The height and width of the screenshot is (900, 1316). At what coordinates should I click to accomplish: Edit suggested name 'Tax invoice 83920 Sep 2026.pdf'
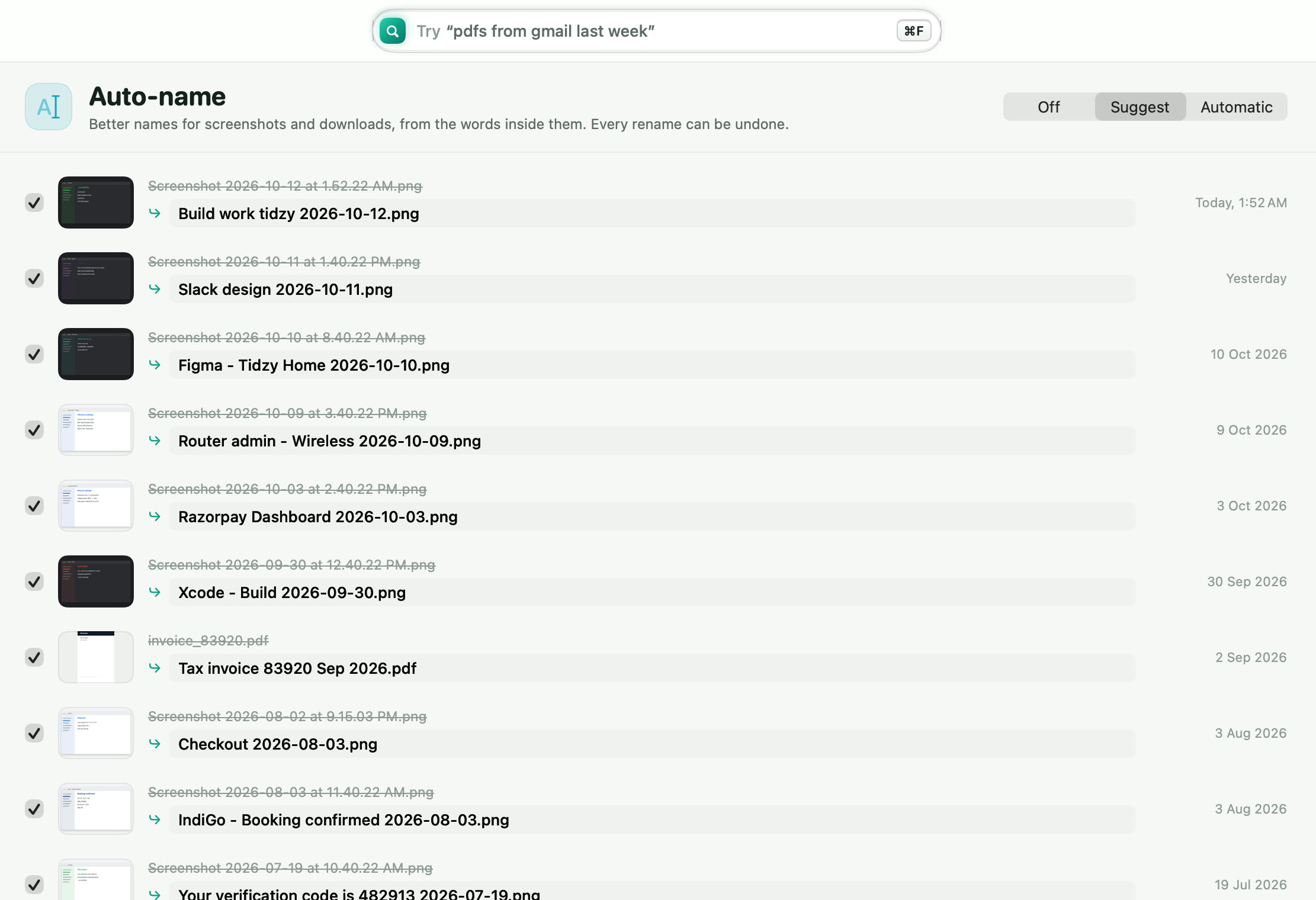[652, 668]
